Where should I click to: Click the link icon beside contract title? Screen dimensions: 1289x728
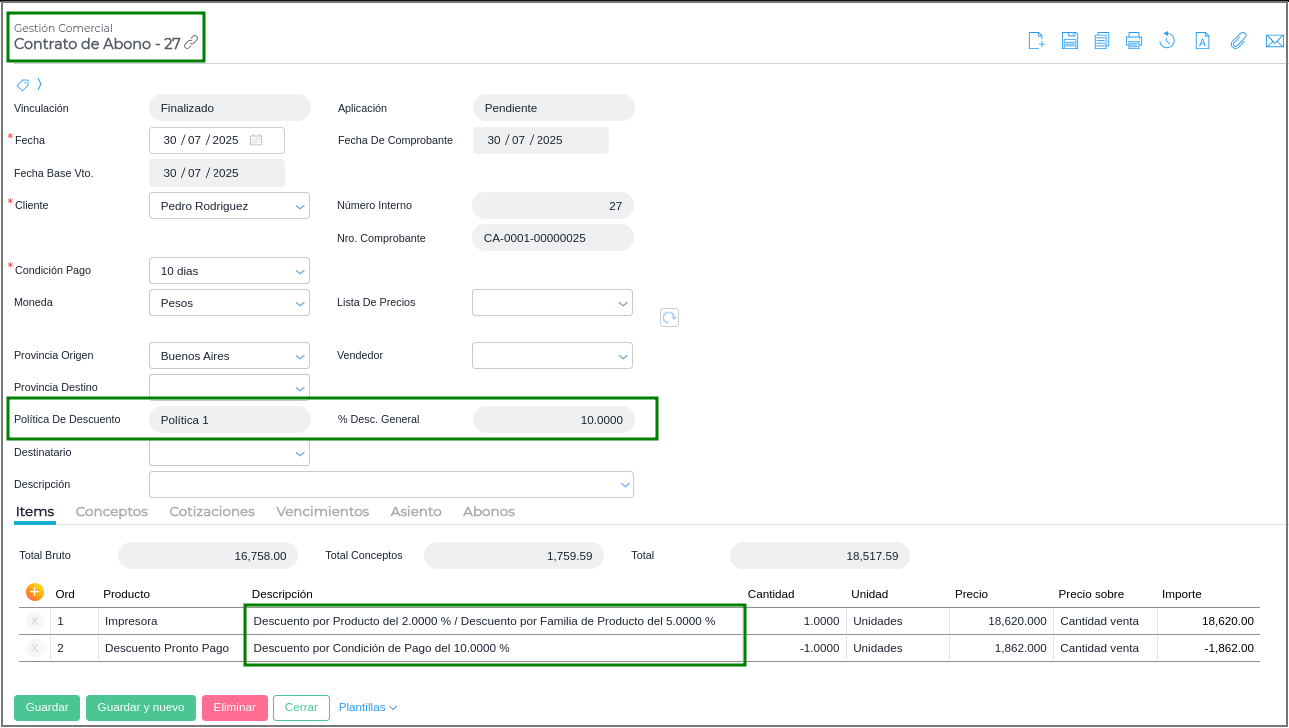[191, 43]
